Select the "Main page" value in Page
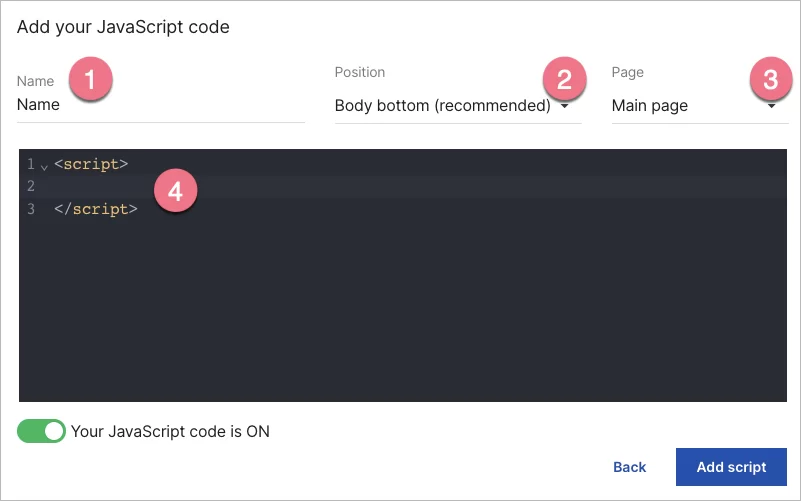This screenshot has width=801, height=501. pyautogui.click(x=650, y=105)
